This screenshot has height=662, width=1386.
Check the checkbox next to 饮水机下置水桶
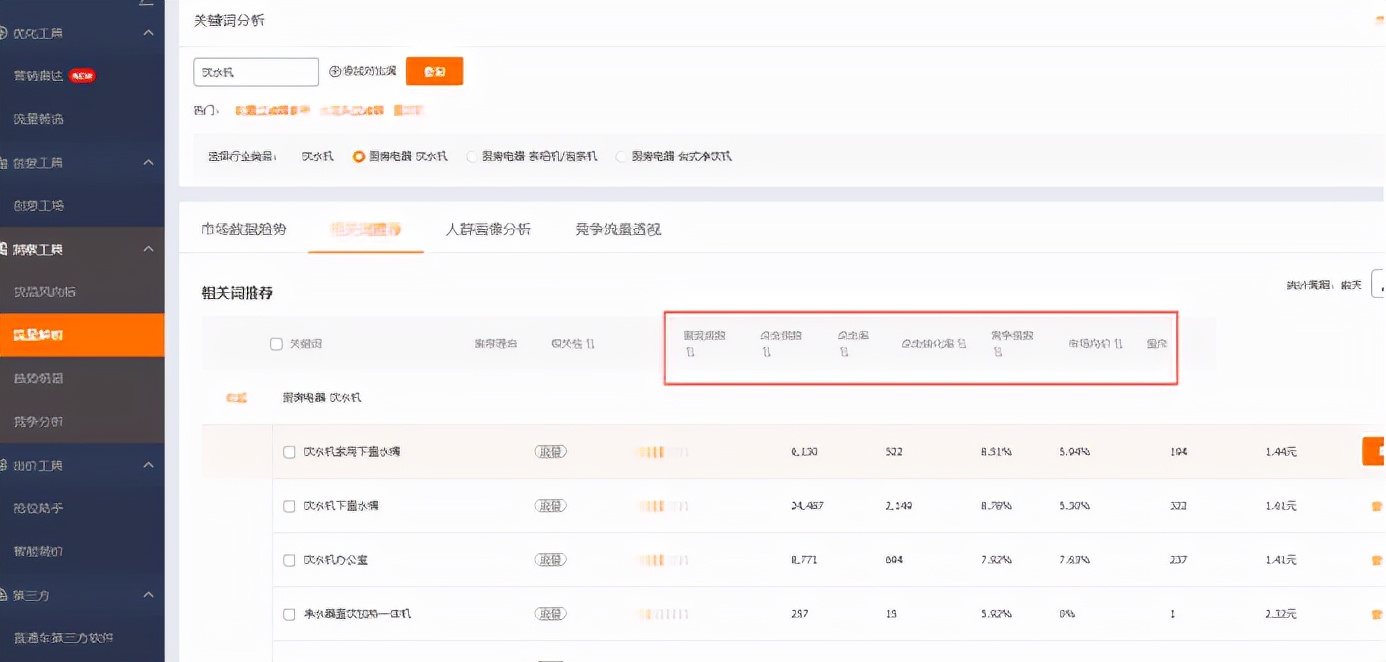(289, 505)
